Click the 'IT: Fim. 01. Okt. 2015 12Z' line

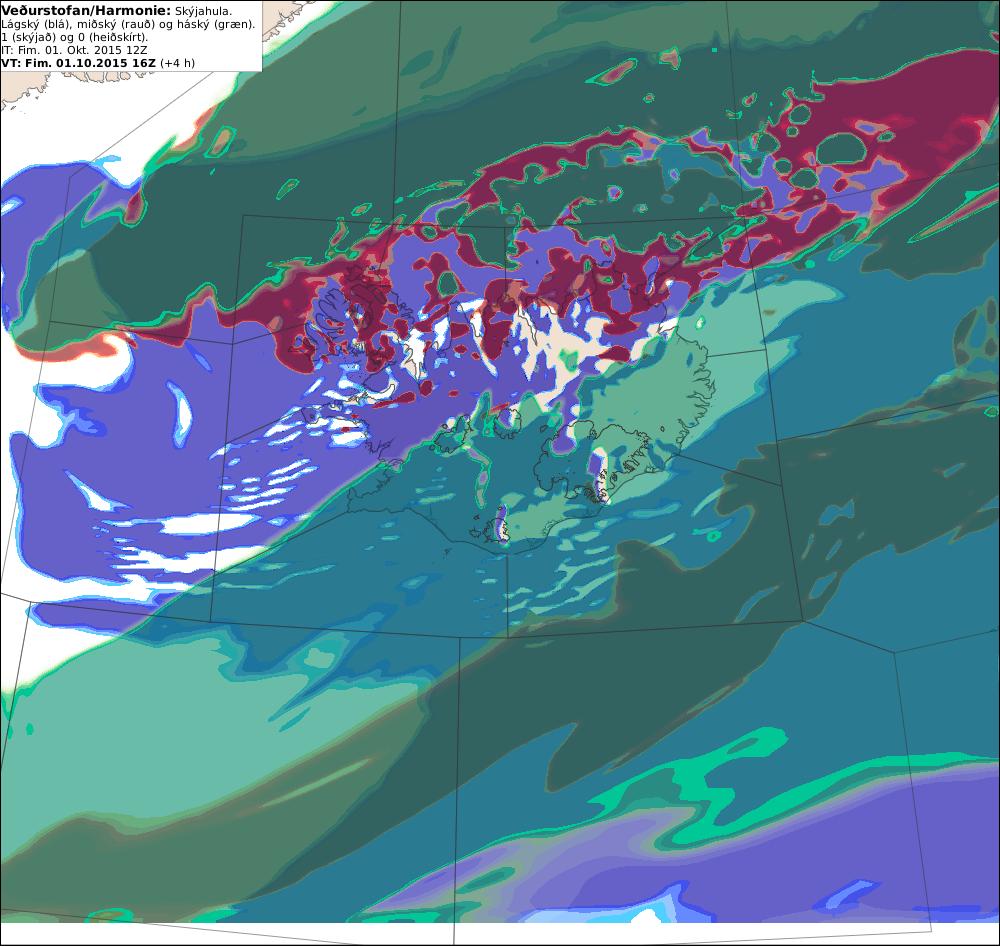(75, 50)
